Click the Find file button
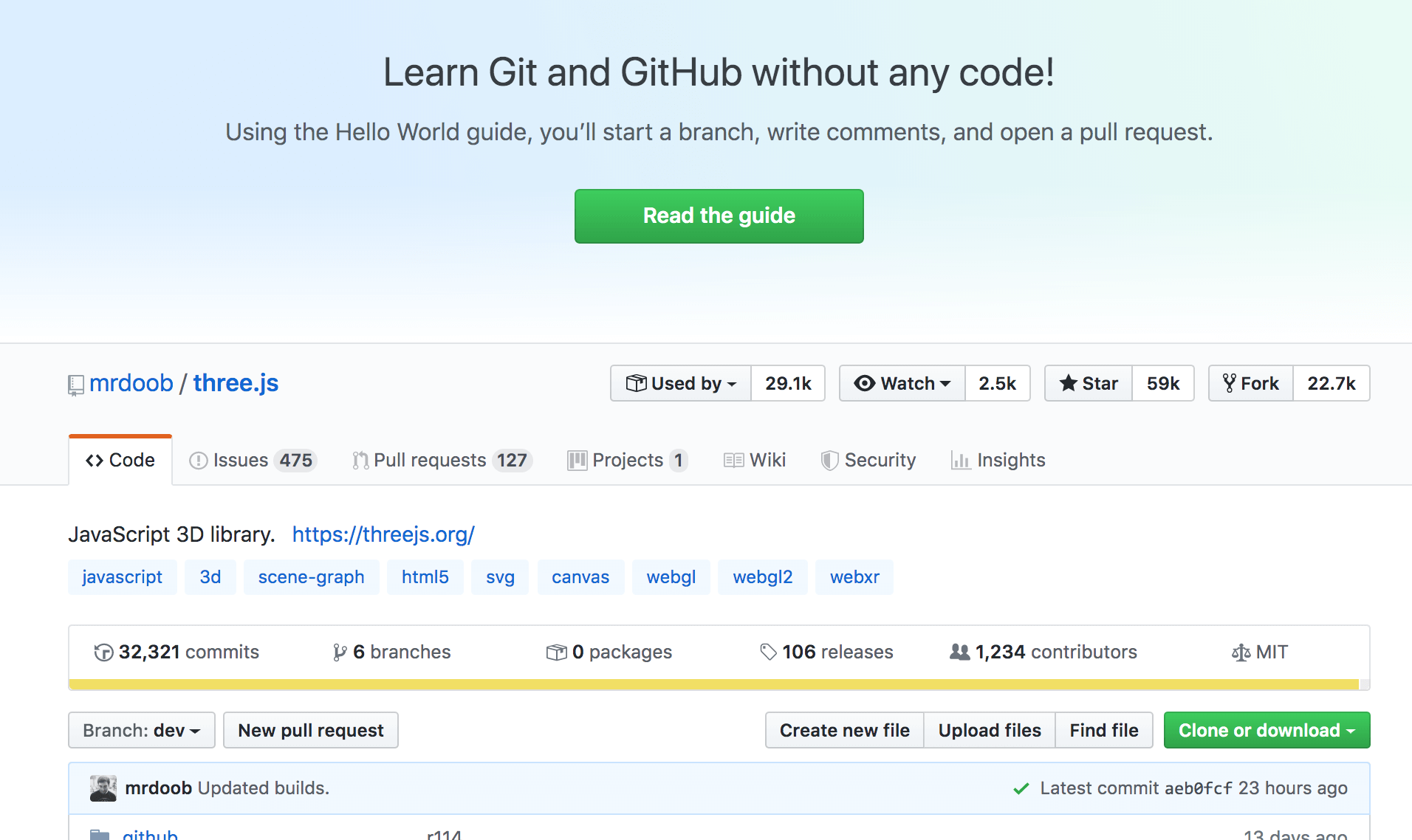1412x840 pixels. coord(1104,730)
